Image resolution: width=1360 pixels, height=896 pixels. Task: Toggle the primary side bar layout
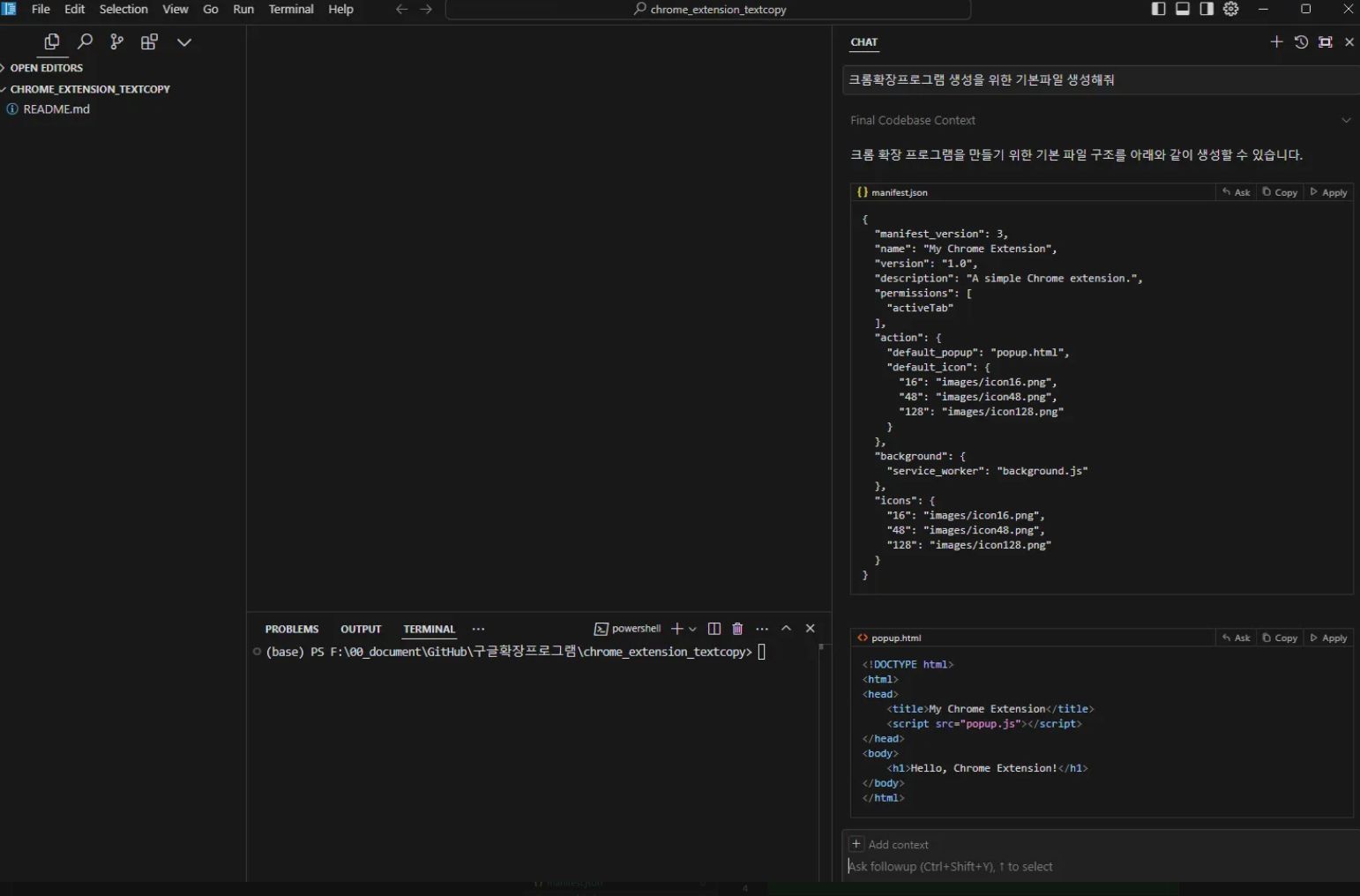tap(1159, 9)
